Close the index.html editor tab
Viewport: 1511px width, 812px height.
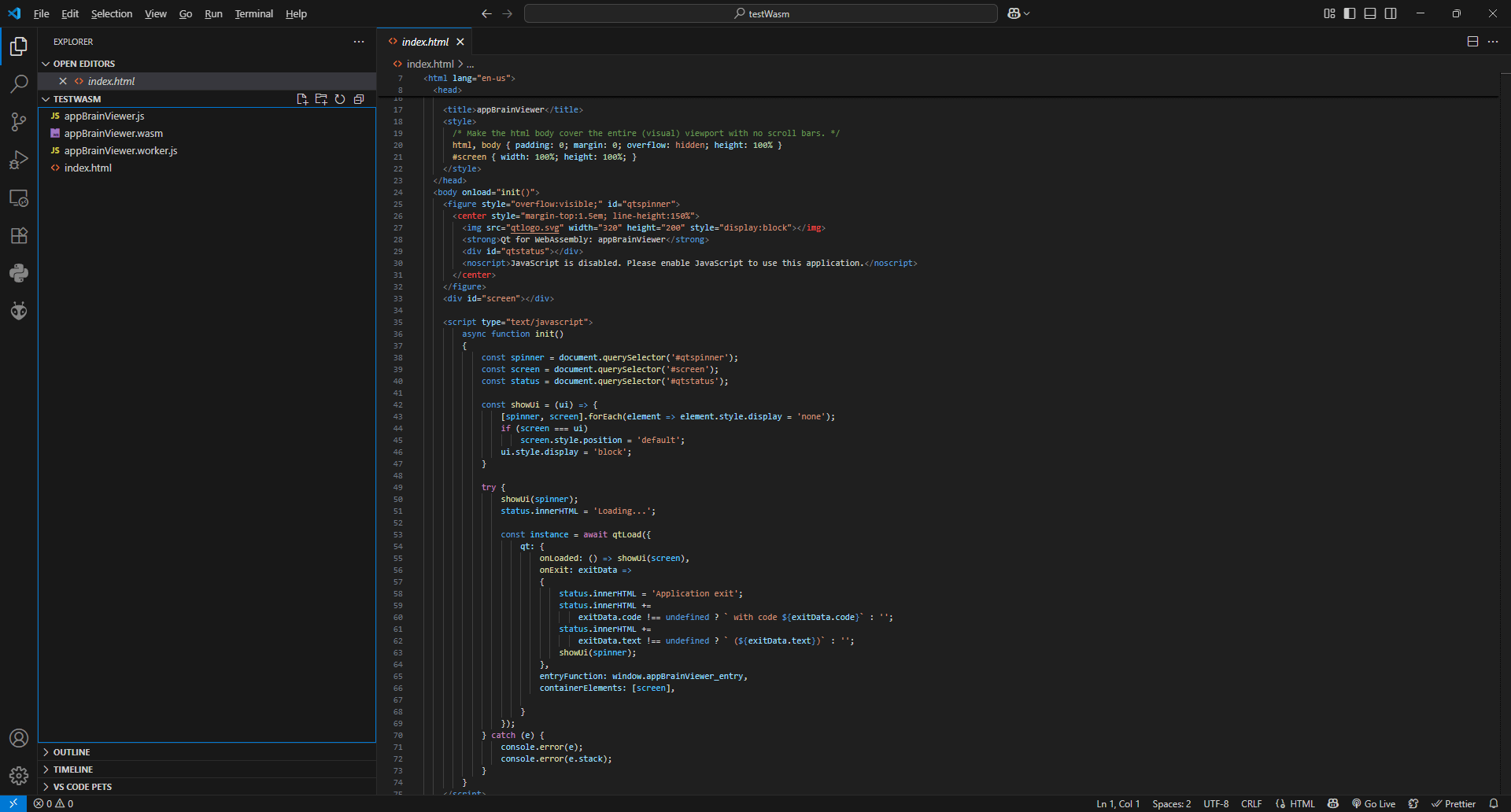(460, 42)
